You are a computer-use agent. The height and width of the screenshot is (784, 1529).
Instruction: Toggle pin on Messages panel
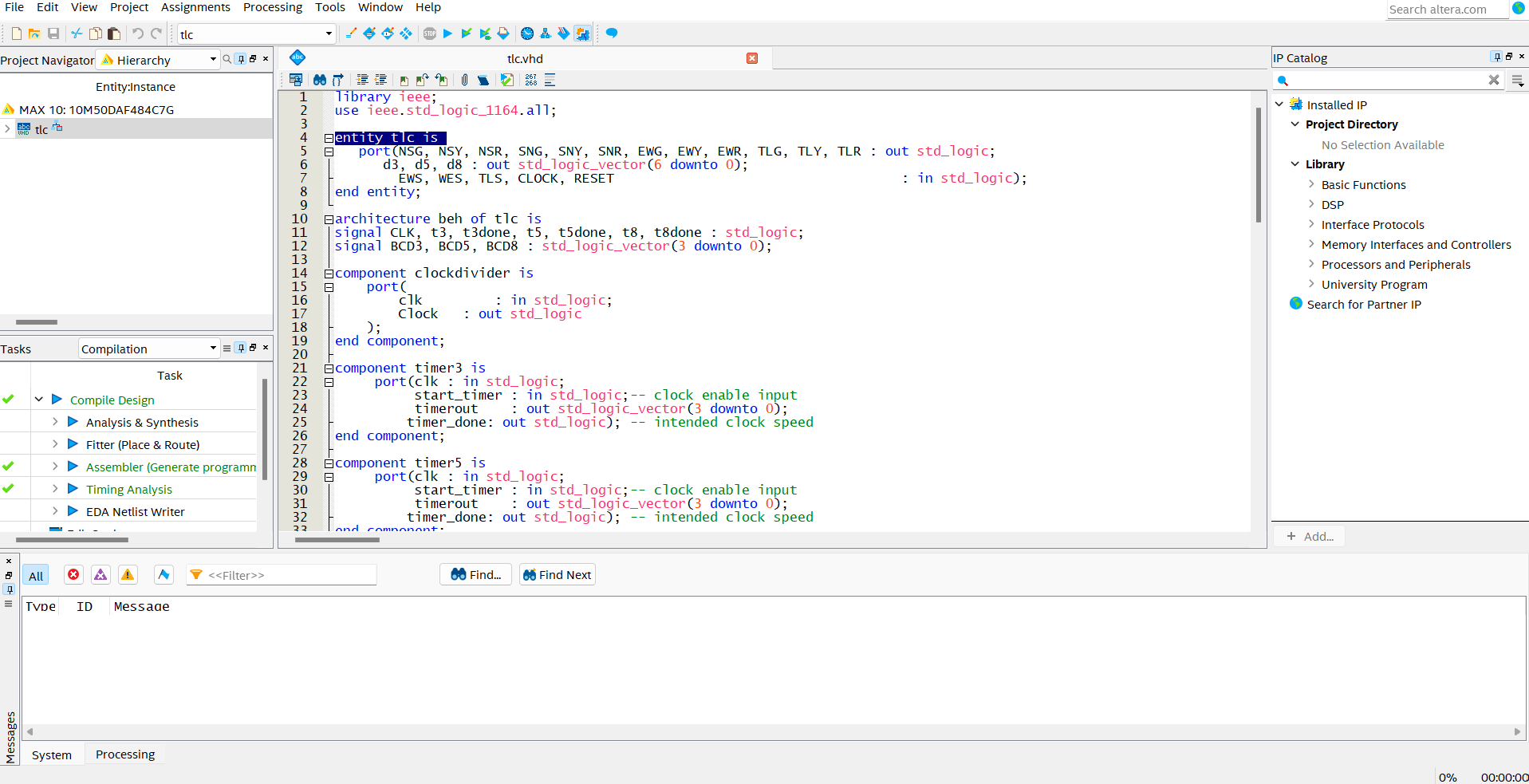9,589
